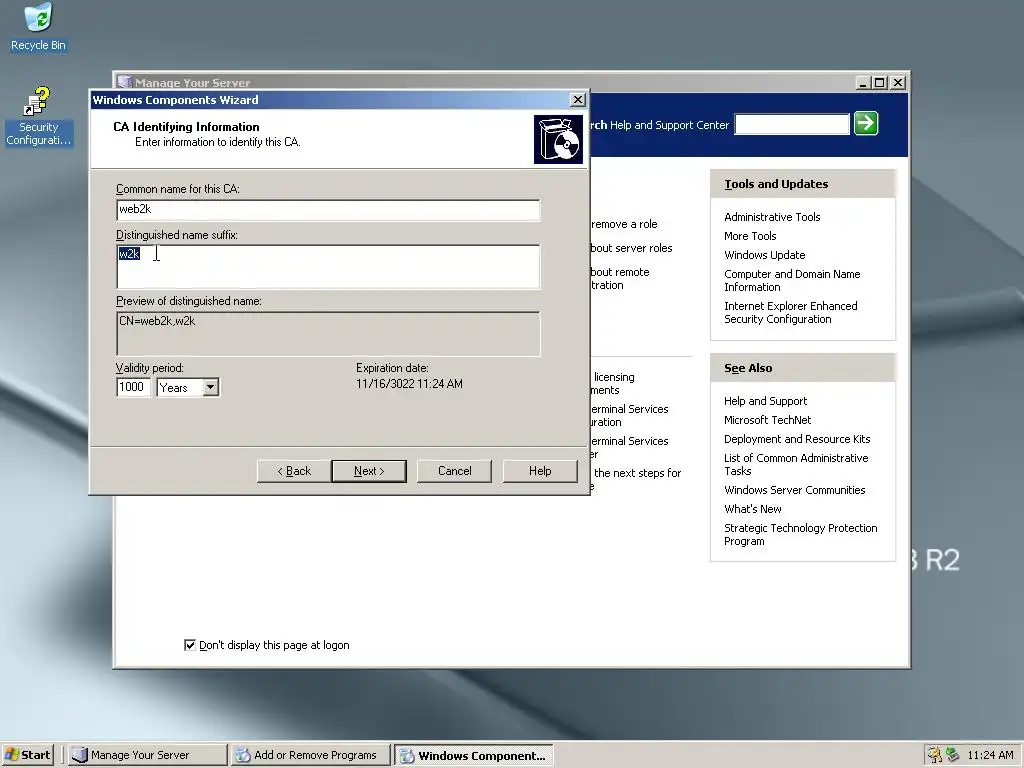Toggle Don't display this page at logon
1024x768 pixels.
tap(190, 645)
